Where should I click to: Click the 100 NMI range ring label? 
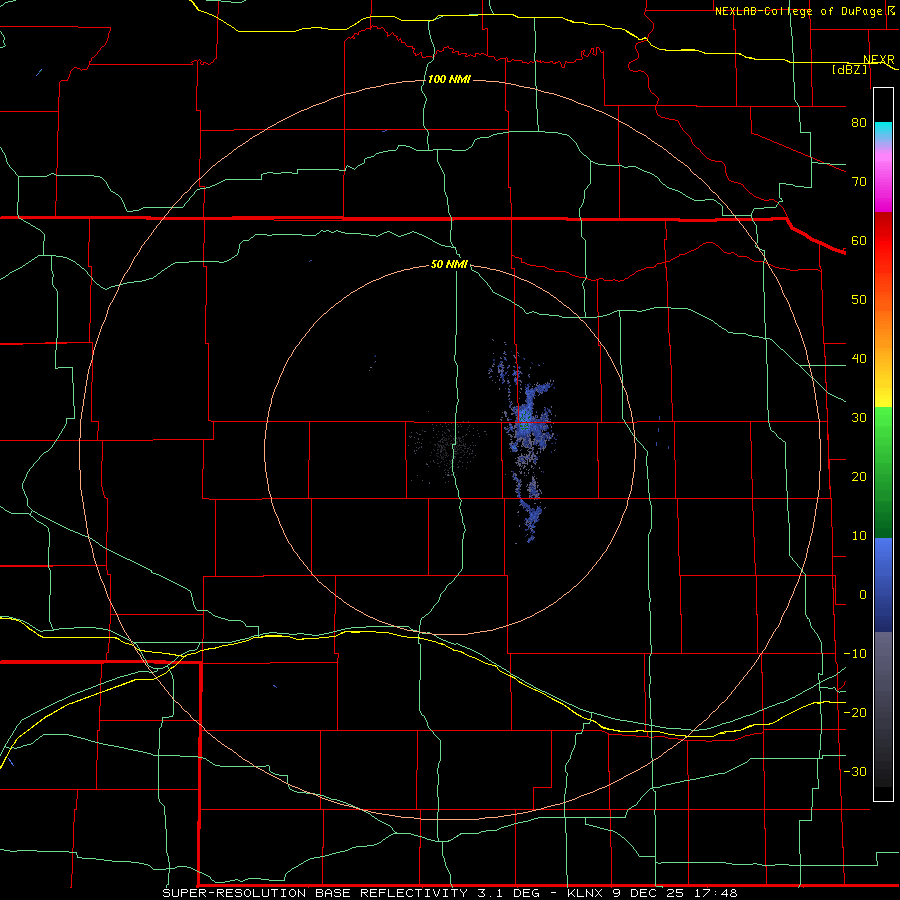click(x=449, y=79)
